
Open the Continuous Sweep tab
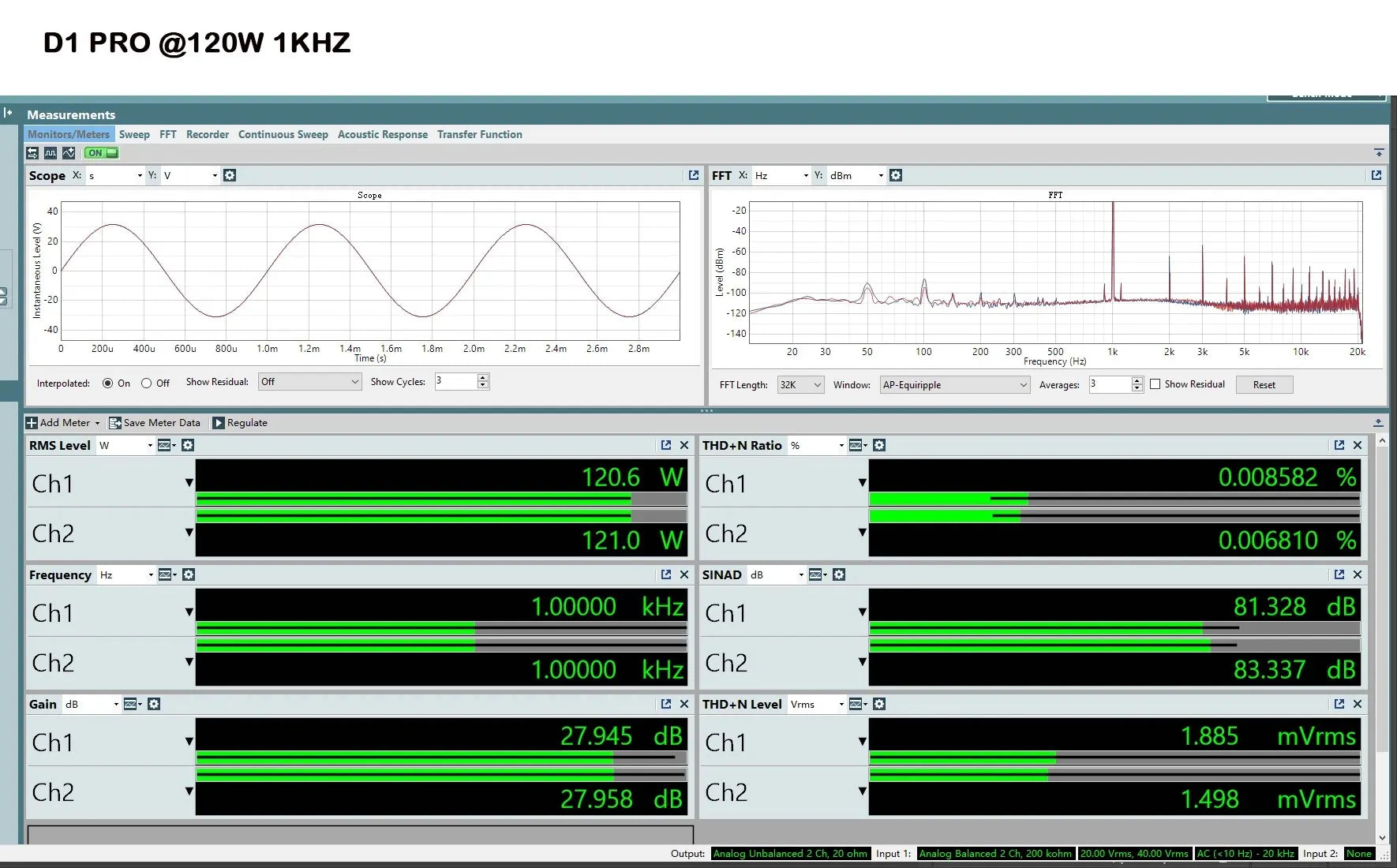(283, 134)
